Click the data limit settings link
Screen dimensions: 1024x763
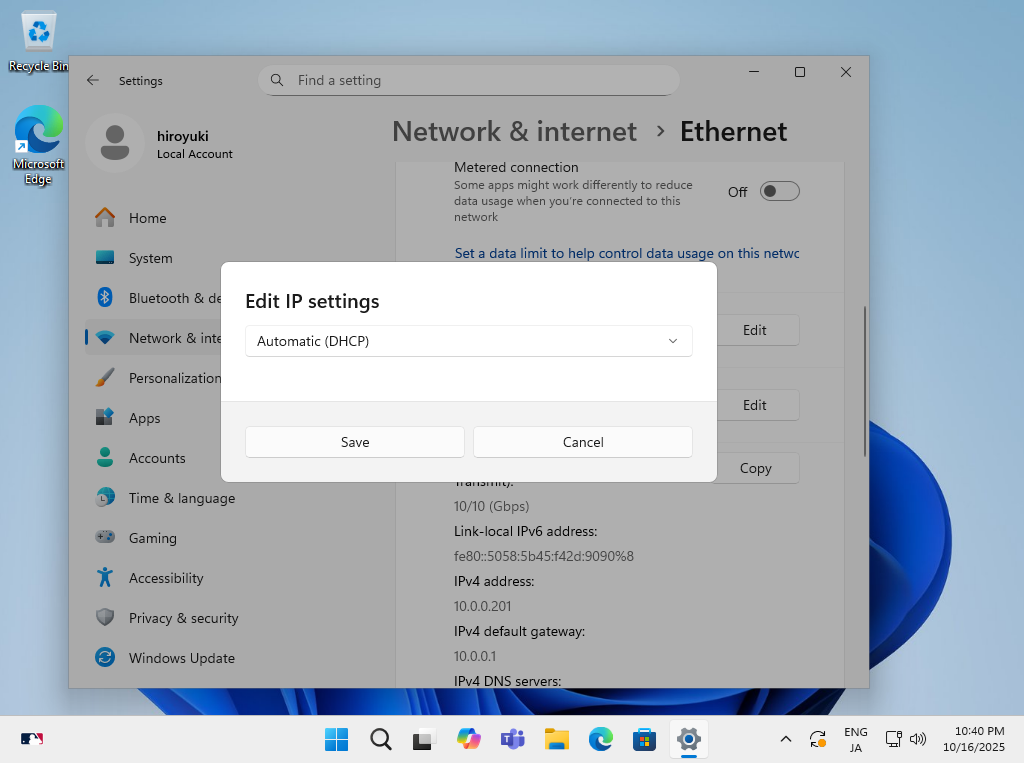626,253
